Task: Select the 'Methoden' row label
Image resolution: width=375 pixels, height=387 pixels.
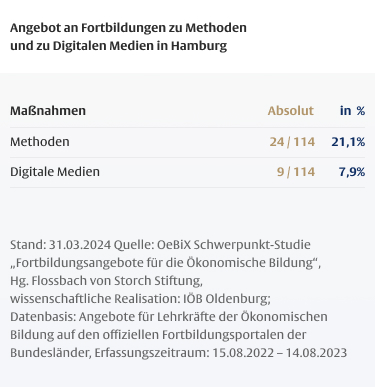Action: click(x=40, y=142)
